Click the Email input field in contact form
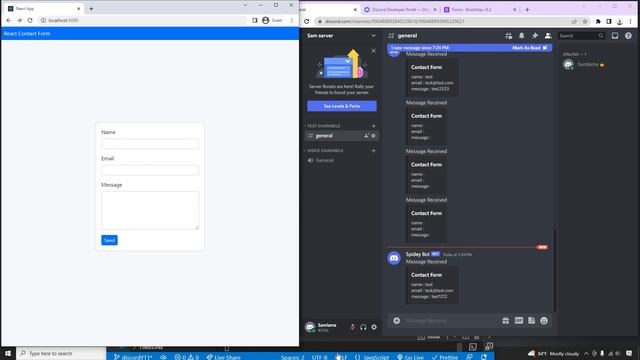Screen dimensions: 640x360 (150, 170)
